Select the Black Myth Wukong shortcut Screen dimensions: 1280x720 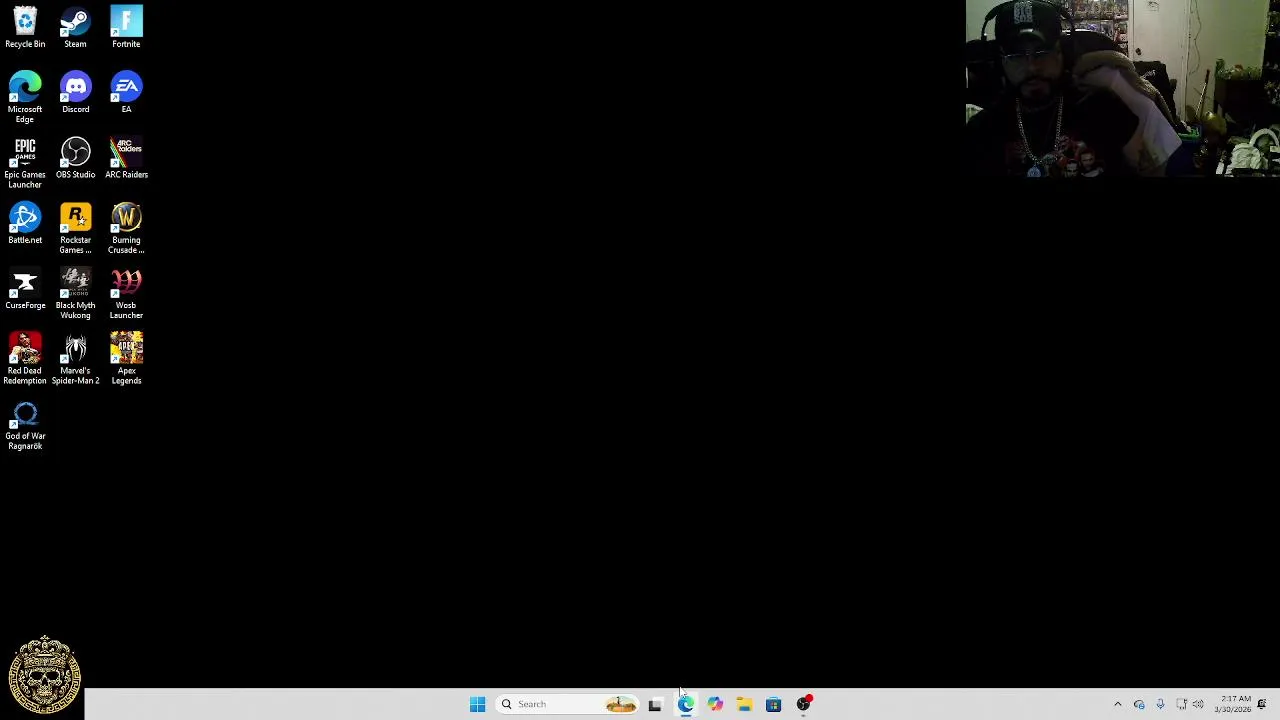75,293
